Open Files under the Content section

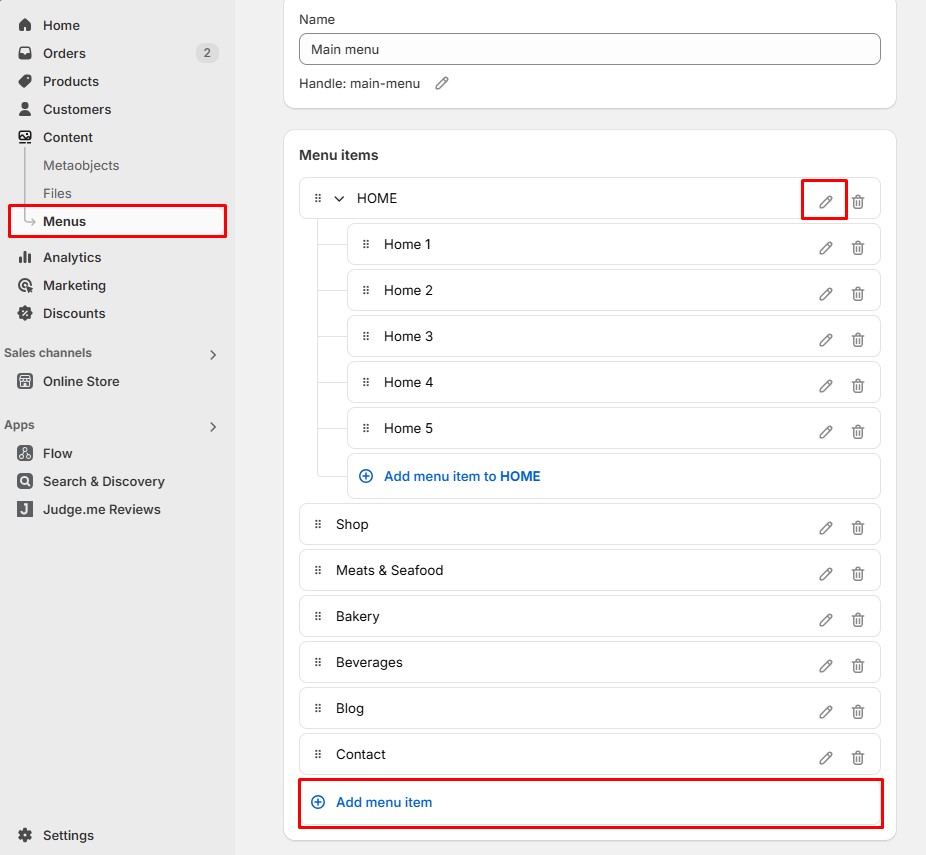click(x=57, y=193)
